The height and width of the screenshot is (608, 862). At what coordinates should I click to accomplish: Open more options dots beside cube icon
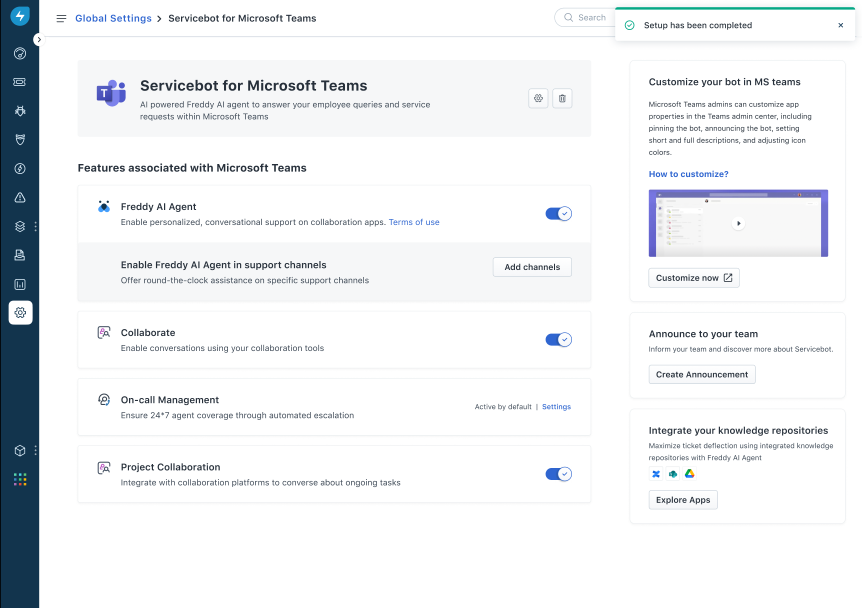click(x=36, y=451)
